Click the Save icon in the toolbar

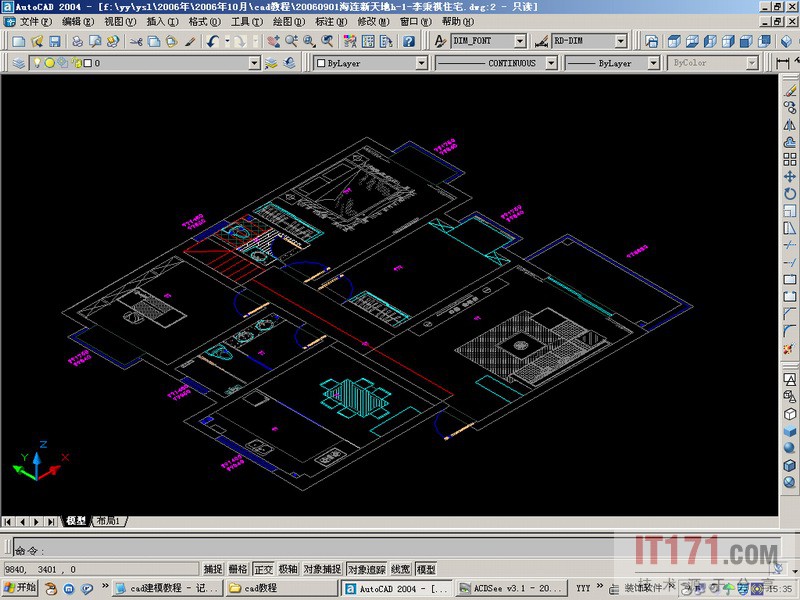point(54,41)
